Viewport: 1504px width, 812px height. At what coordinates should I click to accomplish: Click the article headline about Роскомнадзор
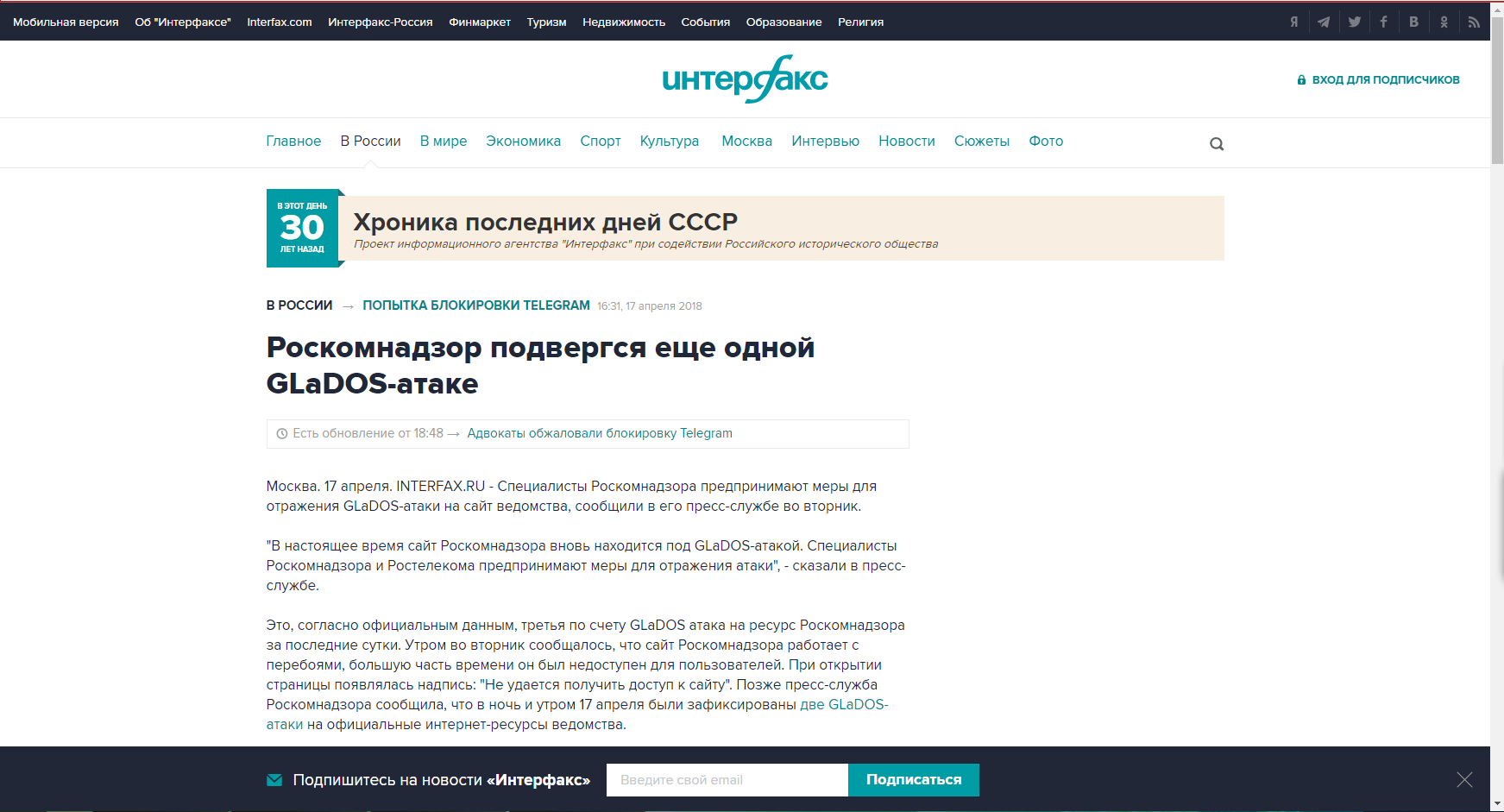[540, 365]
